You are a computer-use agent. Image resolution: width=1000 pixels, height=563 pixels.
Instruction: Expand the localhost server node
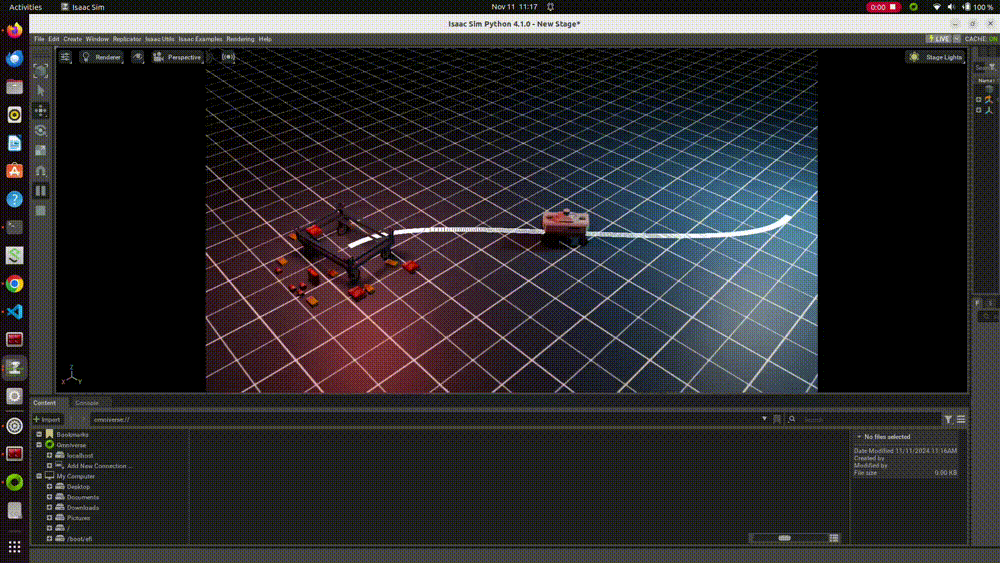click(x=49, y=456)
